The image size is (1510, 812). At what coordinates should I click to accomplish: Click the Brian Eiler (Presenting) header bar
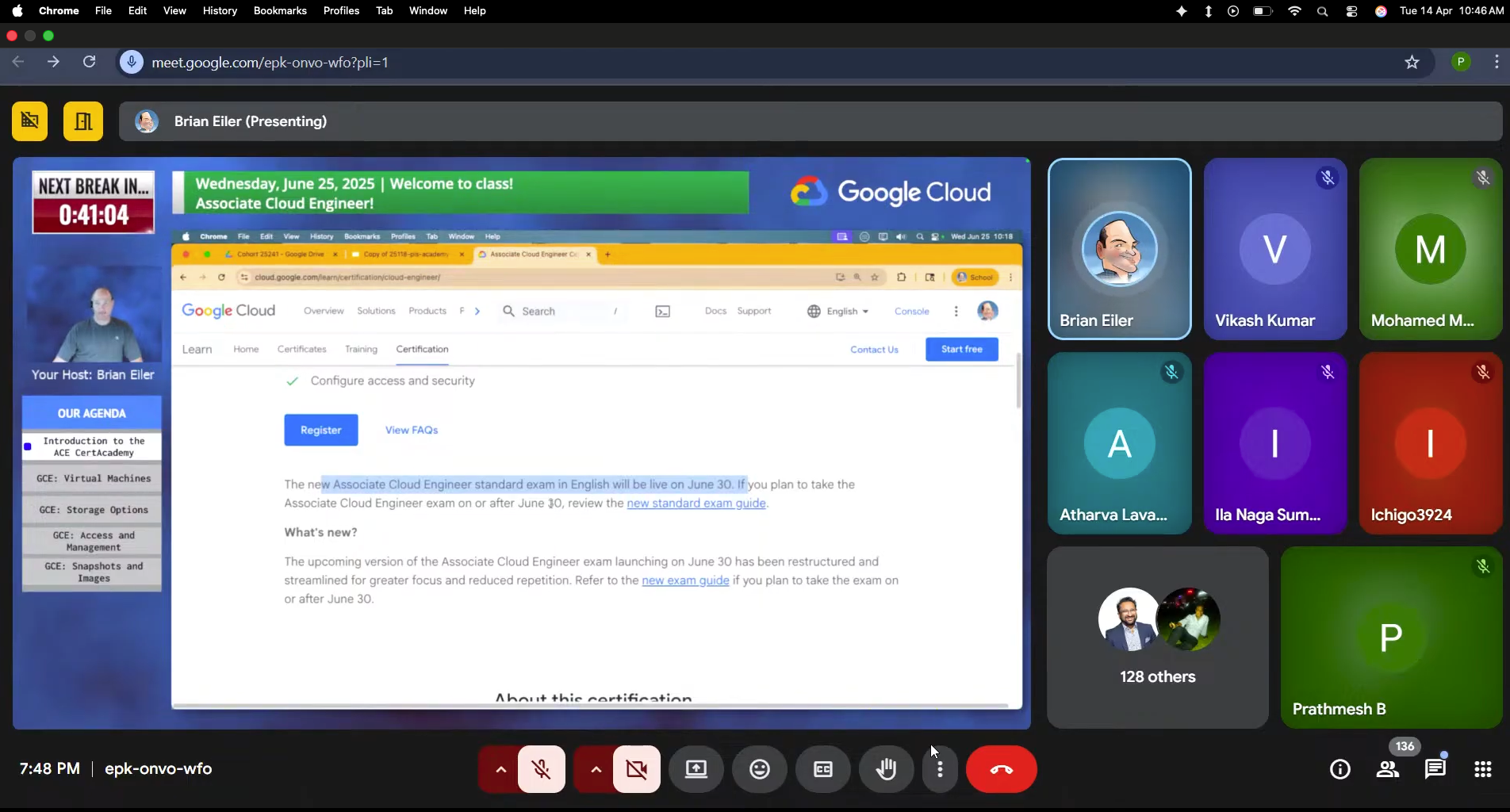(x=811, y=121)
